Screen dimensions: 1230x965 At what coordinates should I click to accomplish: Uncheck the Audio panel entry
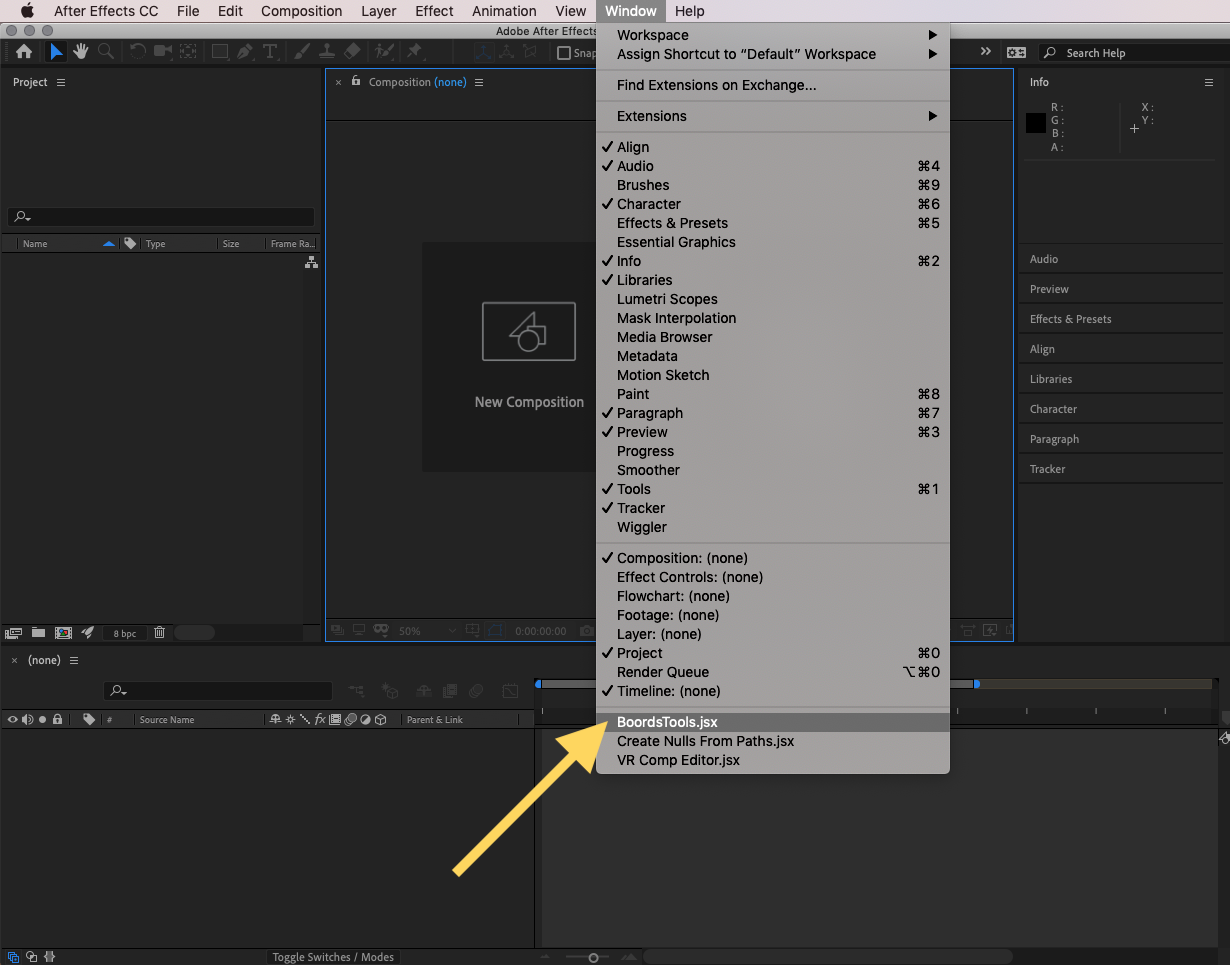click(772, 166)
